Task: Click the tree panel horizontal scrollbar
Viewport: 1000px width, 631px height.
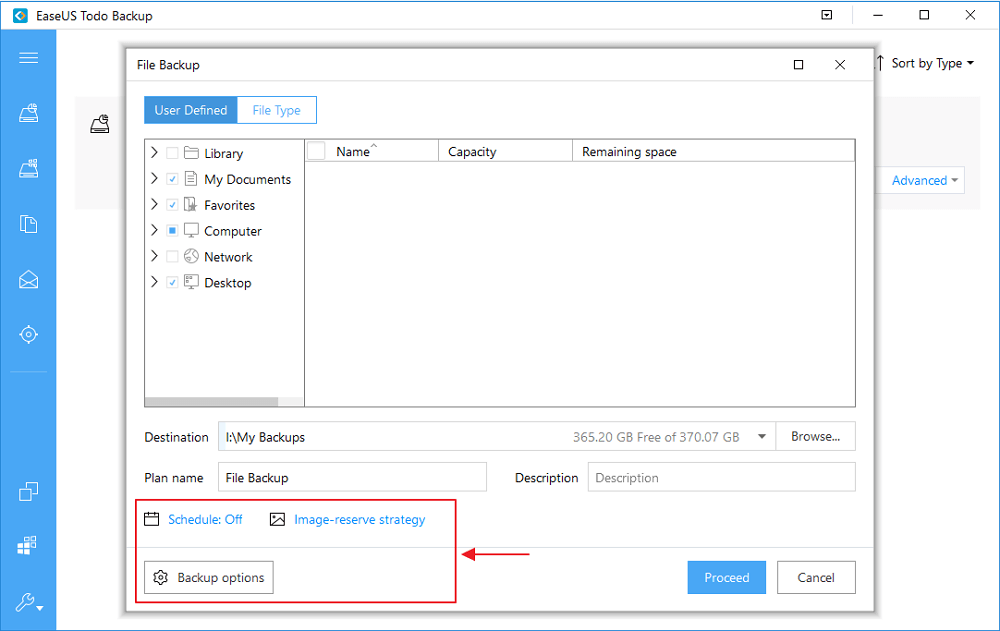Action: pyautogui.click(x=224, y=402)
